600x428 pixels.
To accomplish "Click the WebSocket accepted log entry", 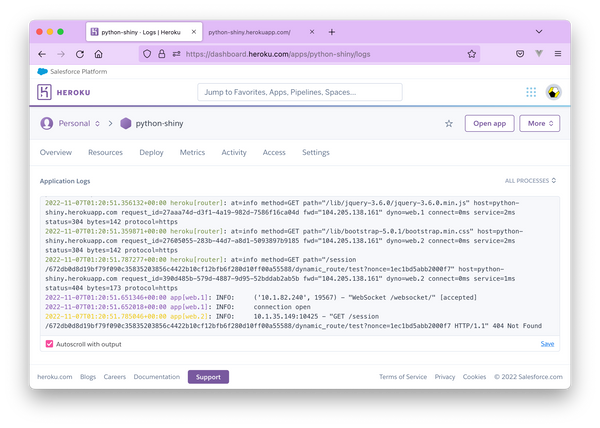I will [x=261, y=297].
